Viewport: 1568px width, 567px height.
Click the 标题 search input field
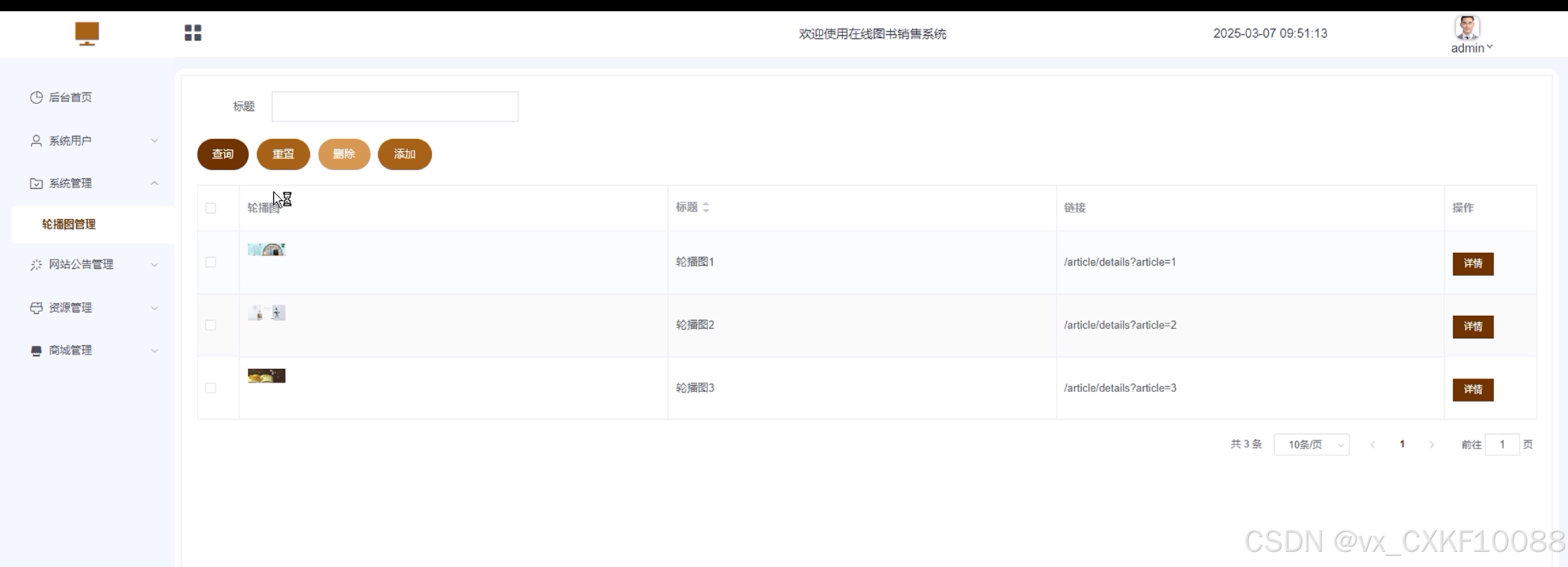394,107
